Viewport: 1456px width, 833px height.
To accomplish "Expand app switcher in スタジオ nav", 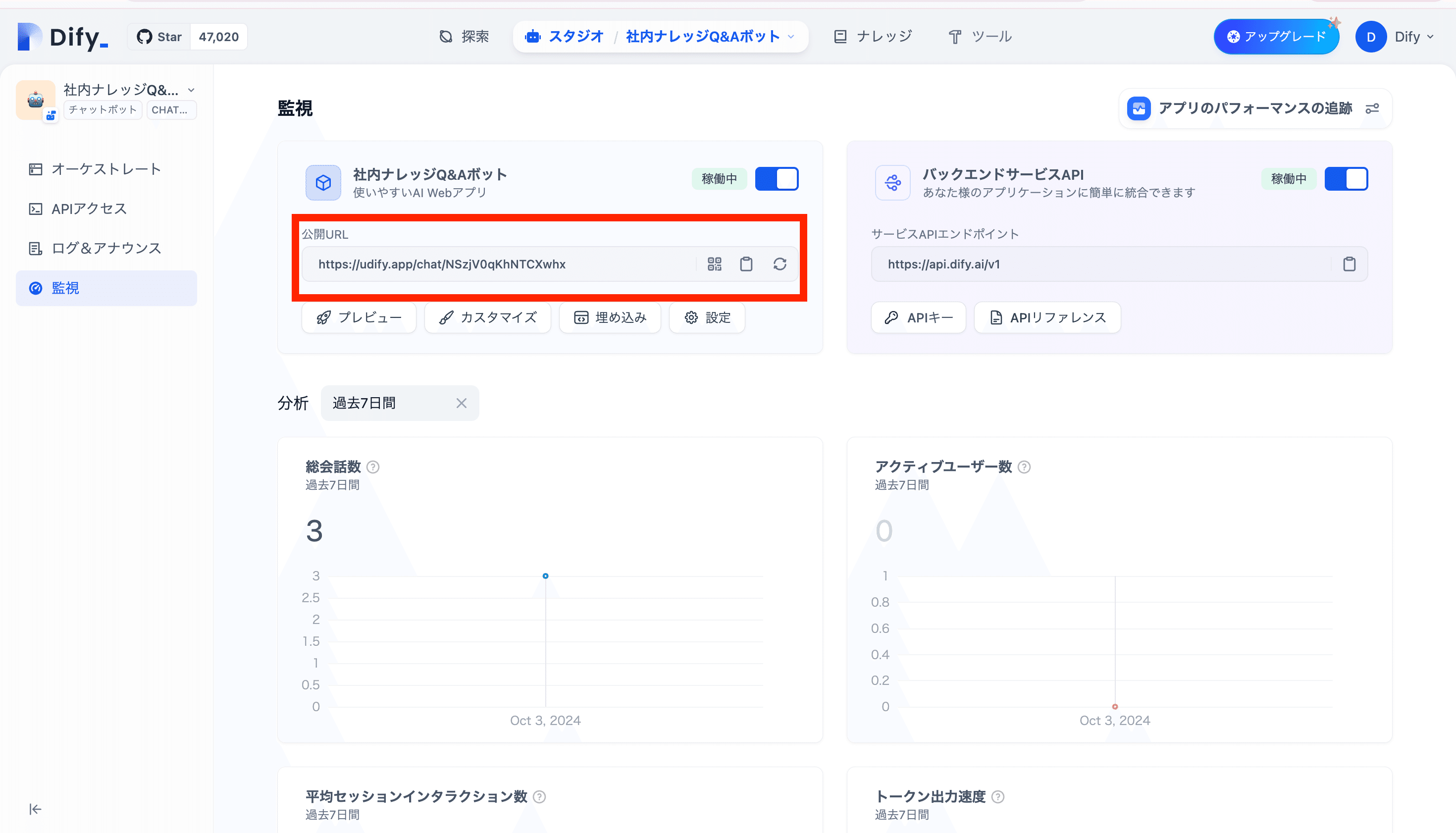I will click(791, 37).
